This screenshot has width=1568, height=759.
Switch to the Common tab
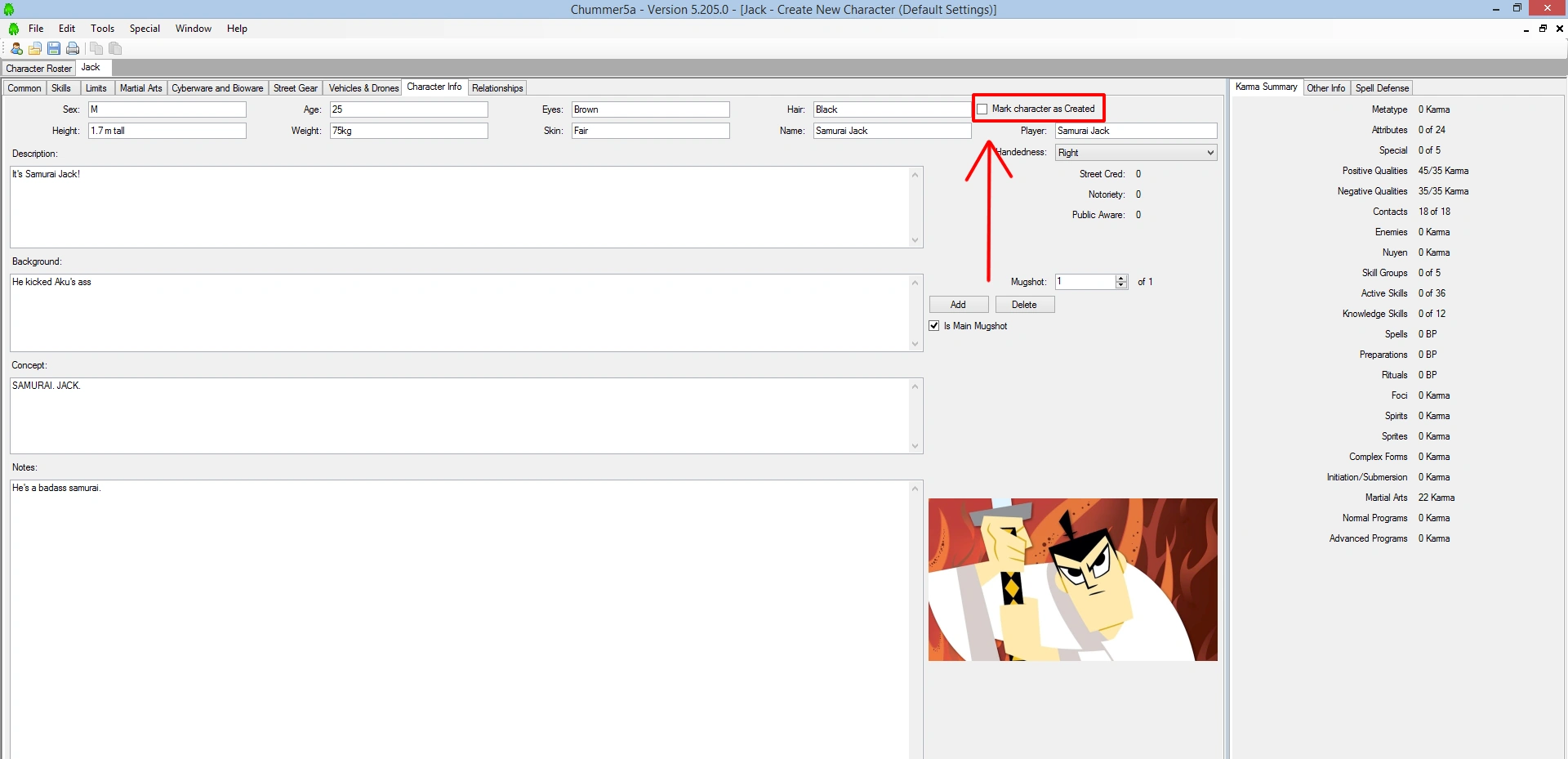[x=24, y=88]
